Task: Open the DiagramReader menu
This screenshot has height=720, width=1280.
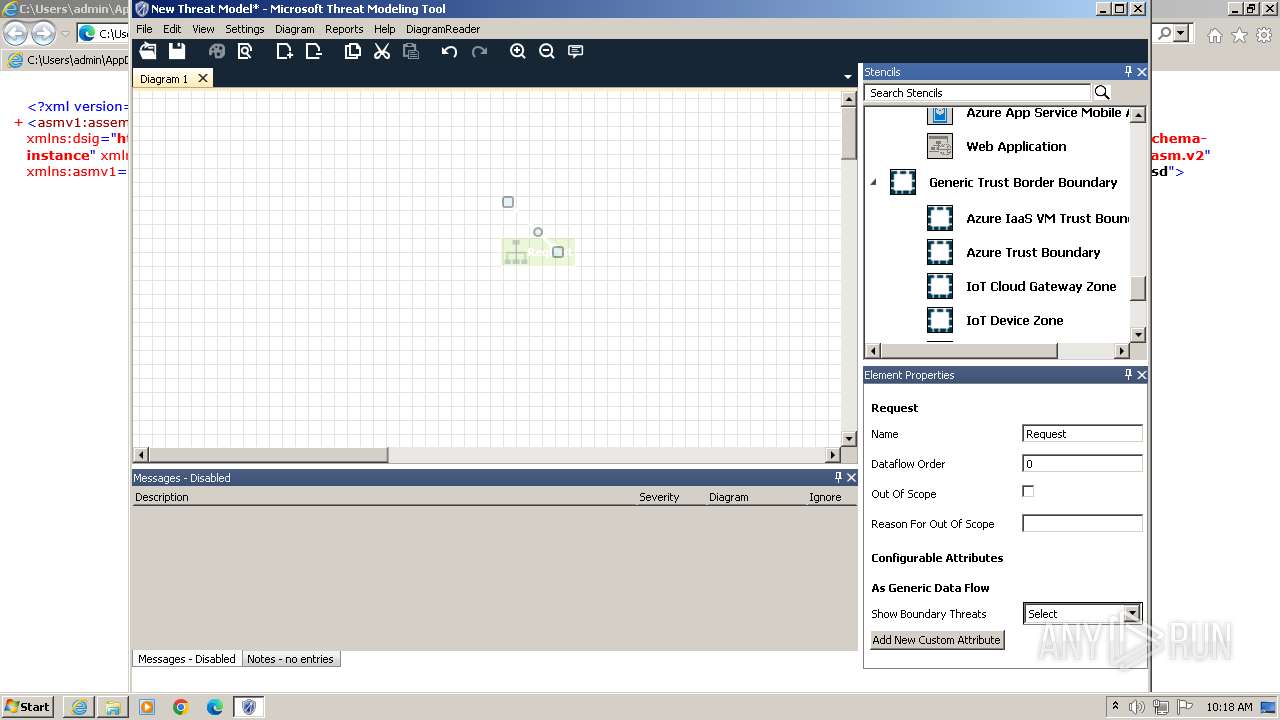Action: click(x=443, y=29)
